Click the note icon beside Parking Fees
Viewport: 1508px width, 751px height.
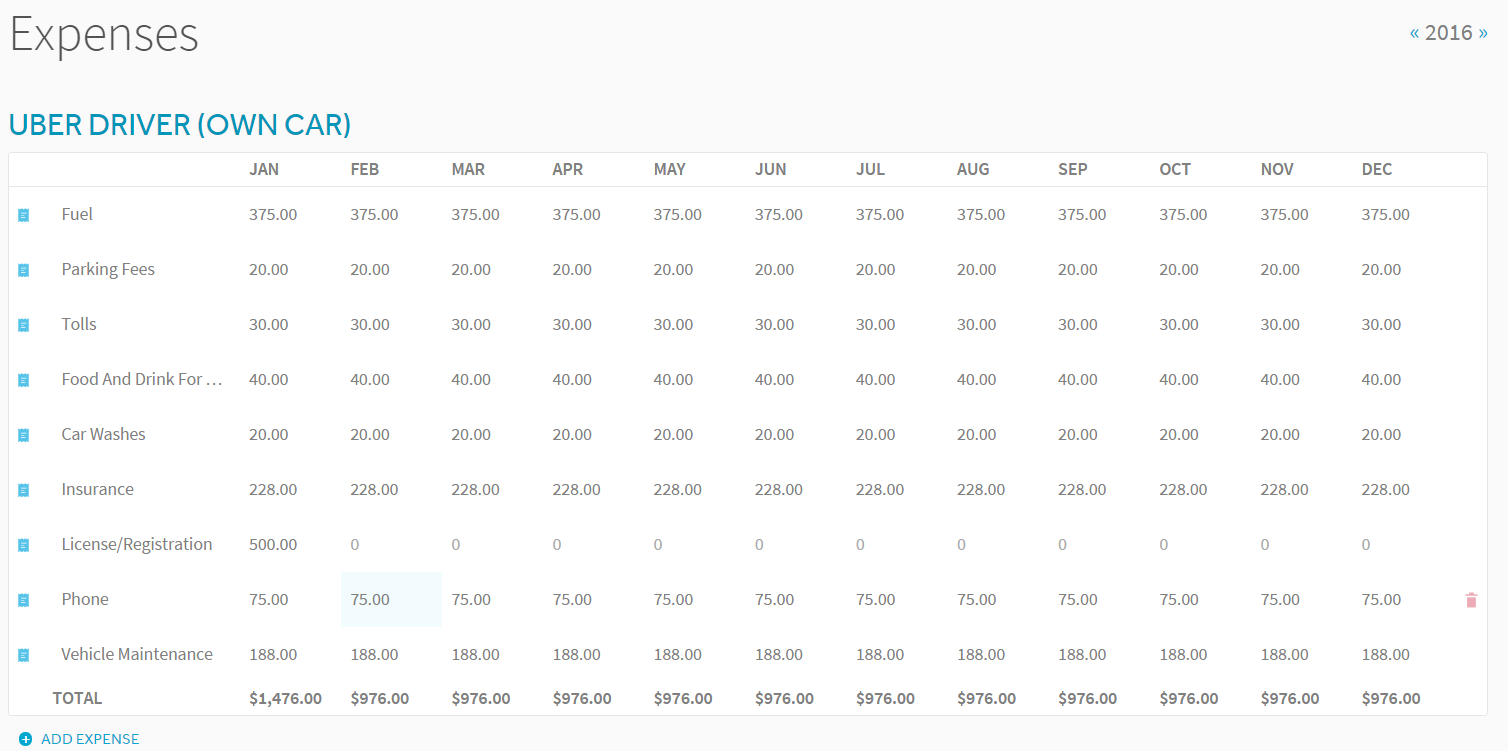24,270
